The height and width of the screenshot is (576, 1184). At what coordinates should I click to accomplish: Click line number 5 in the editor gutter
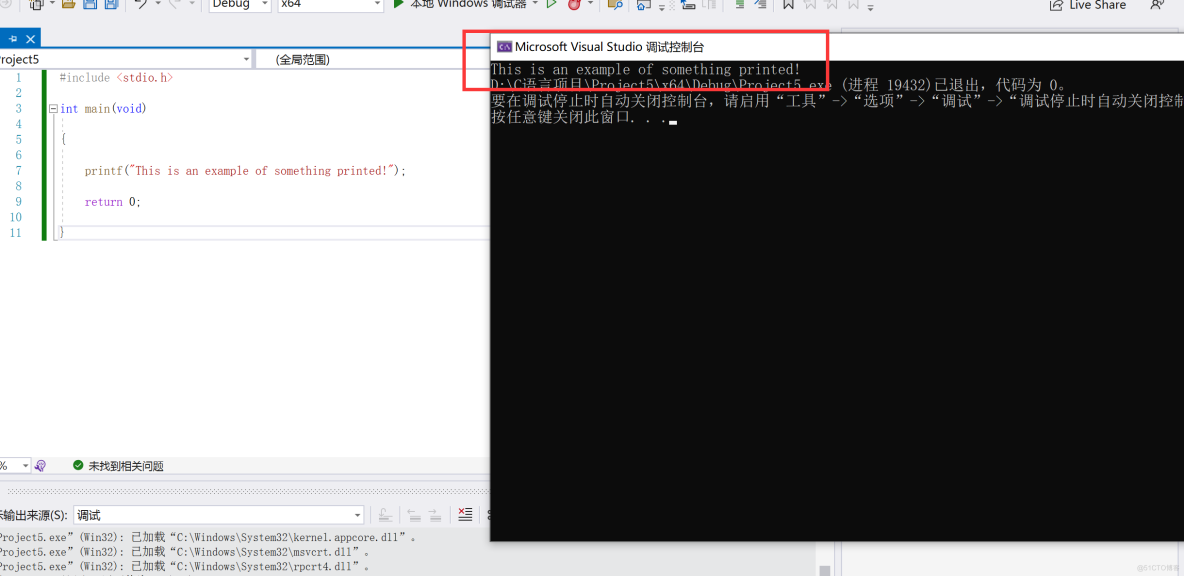tap(18, 140)
